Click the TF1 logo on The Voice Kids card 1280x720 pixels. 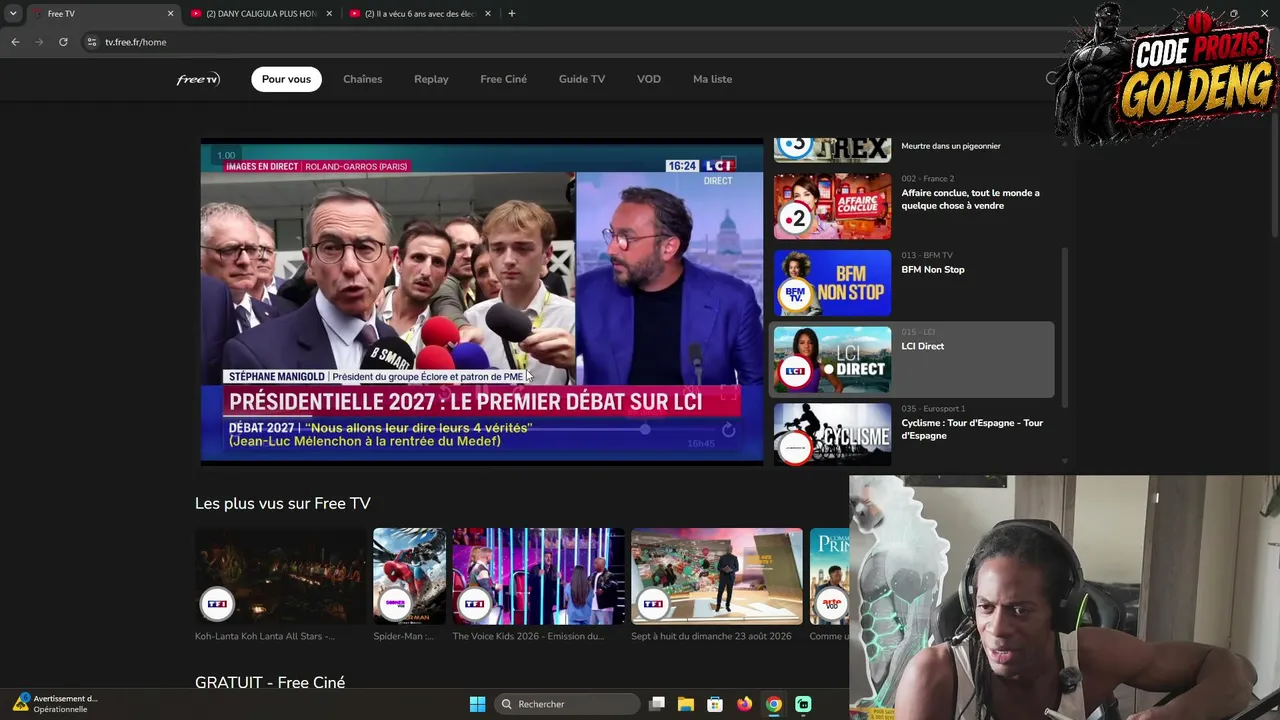pos(474,604)
